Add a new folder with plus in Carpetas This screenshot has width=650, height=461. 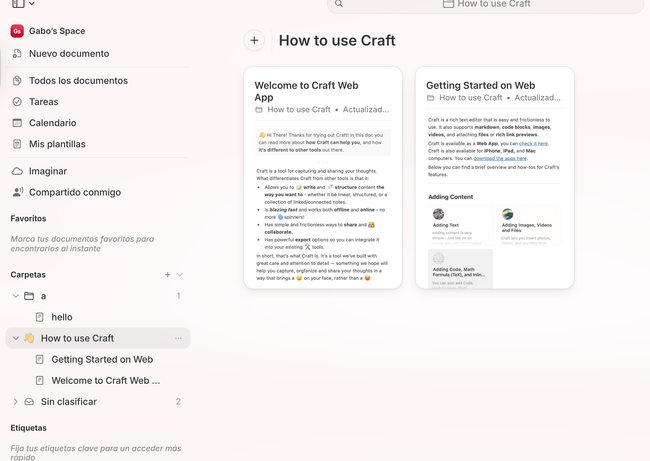click(167, 274)
